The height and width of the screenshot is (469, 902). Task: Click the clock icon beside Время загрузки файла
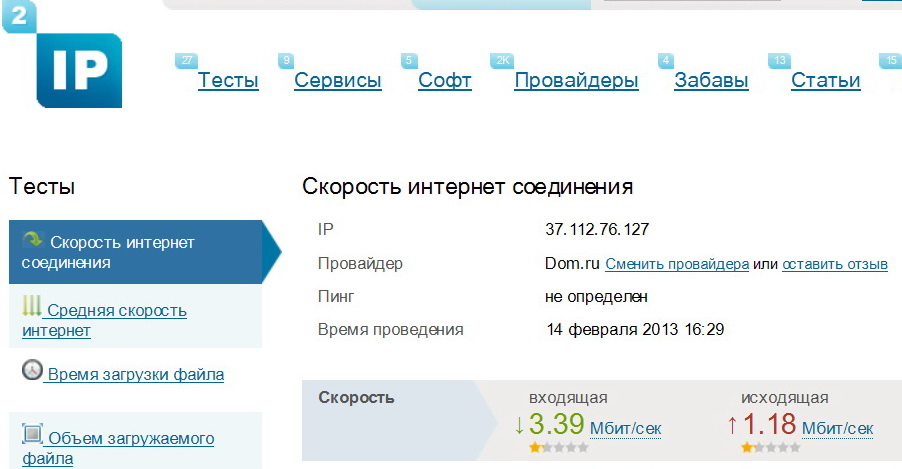[32, 370]
